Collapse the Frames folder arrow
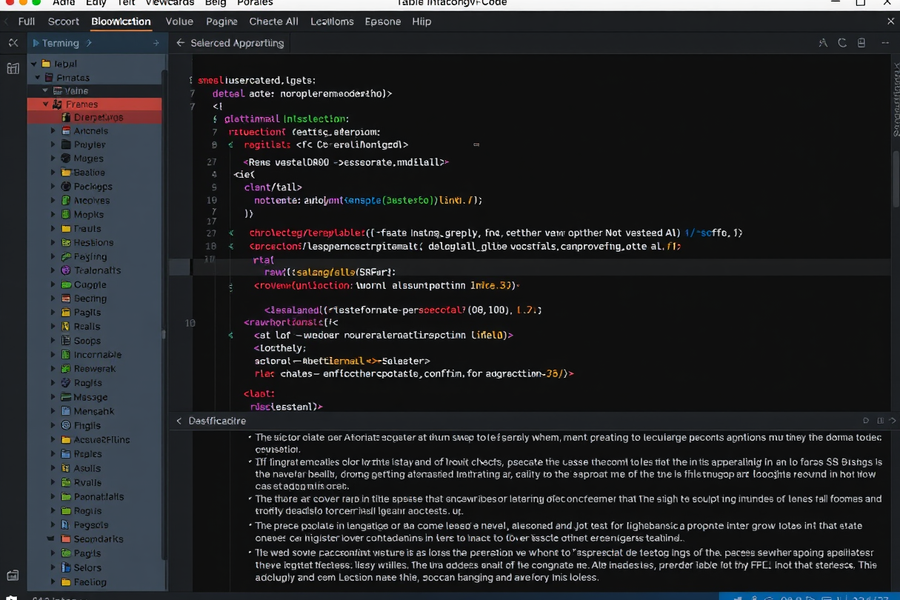The image size is (900, 600). tap(46, 104)
